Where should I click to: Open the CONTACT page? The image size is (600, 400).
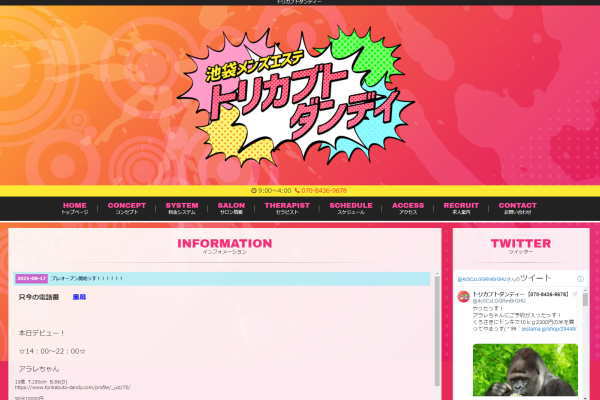click(517, 208)
